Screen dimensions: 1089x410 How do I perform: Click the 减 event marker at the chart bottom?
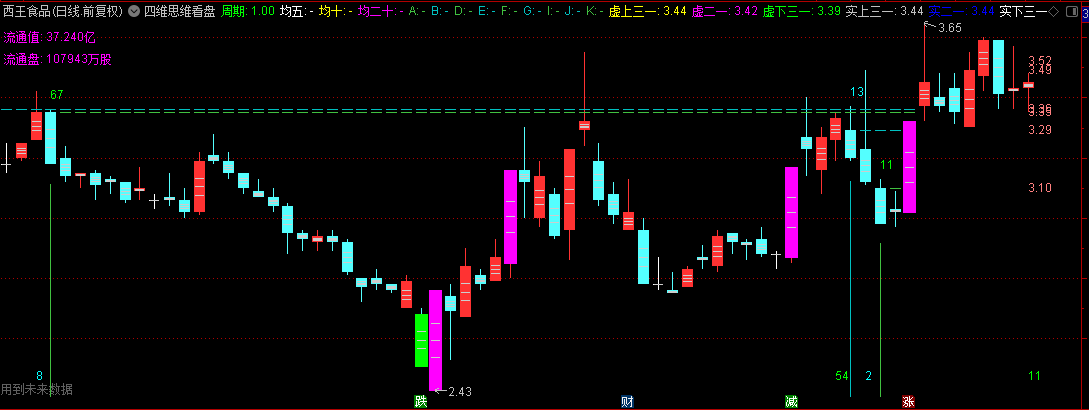tap(791, 401)
